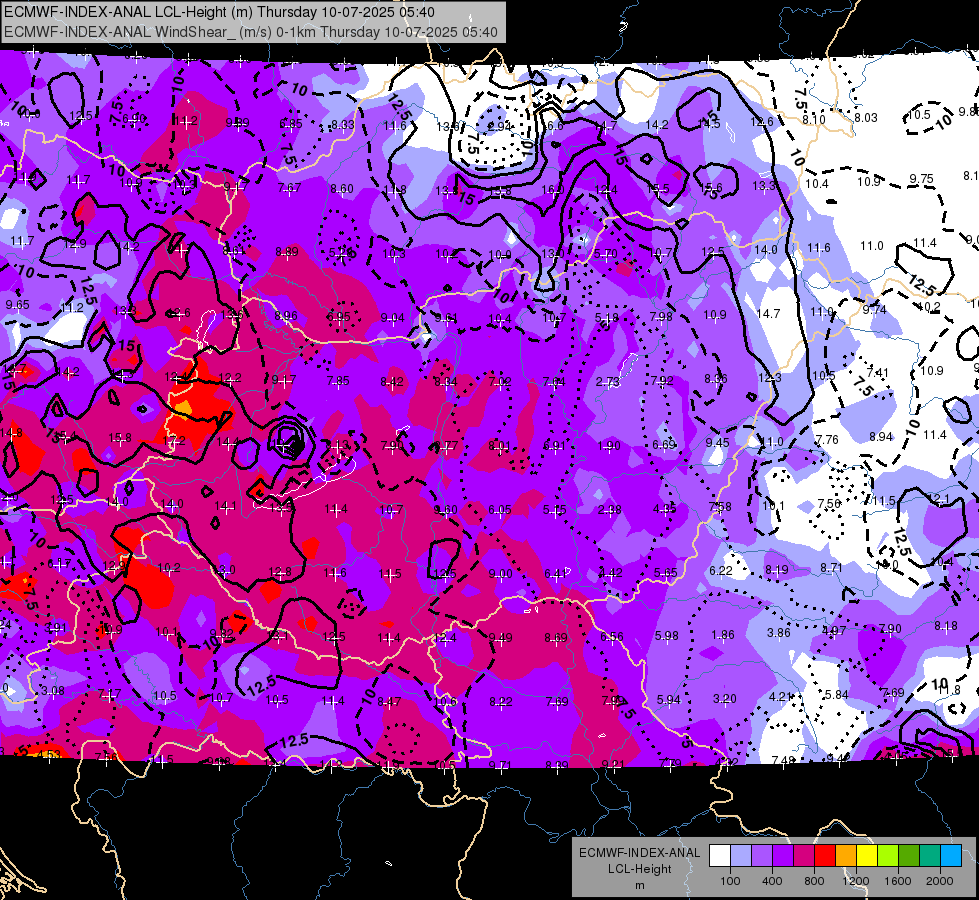Click the white swatch in the LCL-Height legend
The image size is (979, 900).
click(x=720, y=856)
